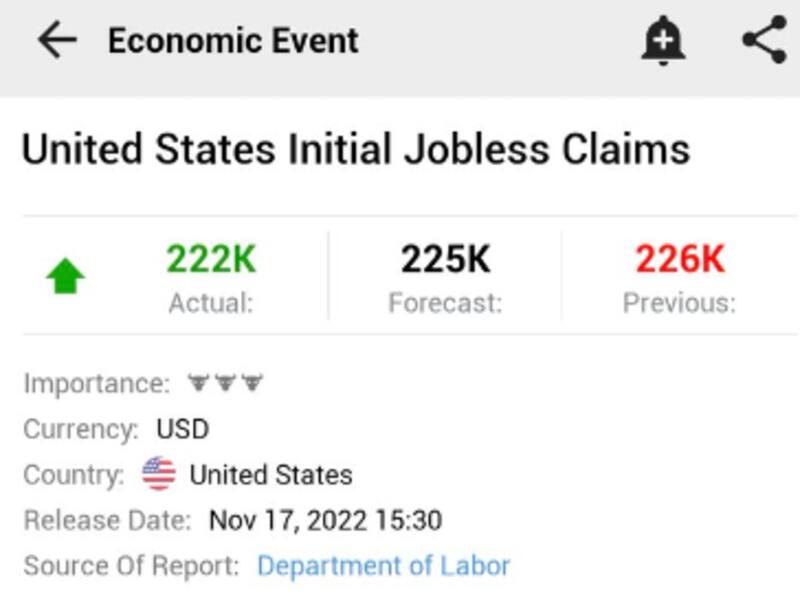Add an alert with the bell icon
This screenshot has width=800, height=605.
[x=662, y=41]
